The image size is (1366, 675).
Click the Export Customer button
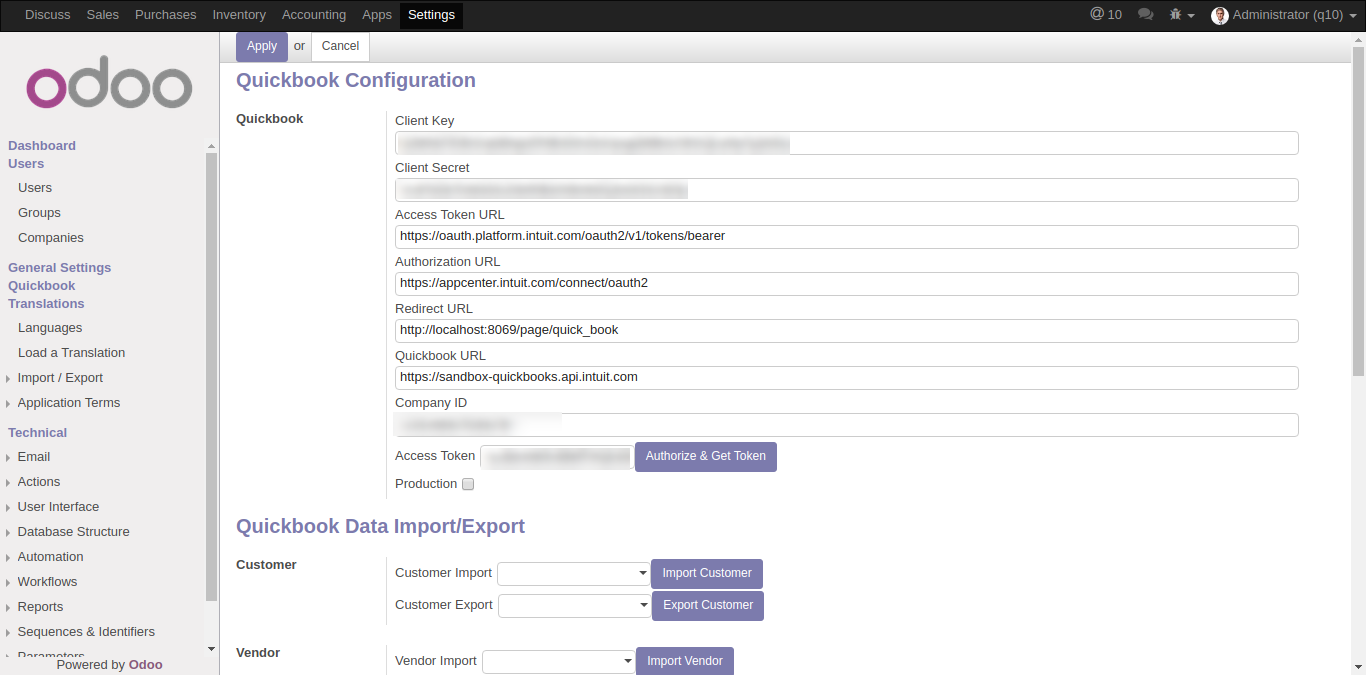coord(708,606)
